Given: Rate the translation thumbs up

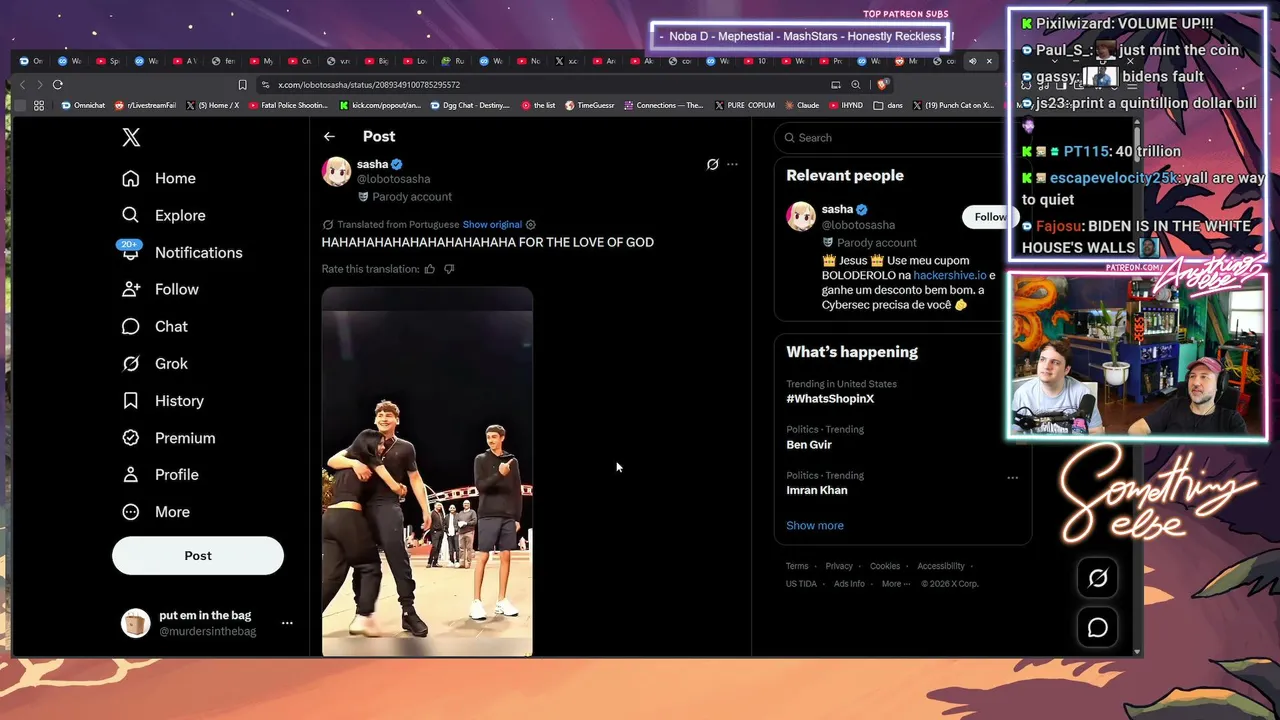Looking at the screenshot, I should coord(430,269).
